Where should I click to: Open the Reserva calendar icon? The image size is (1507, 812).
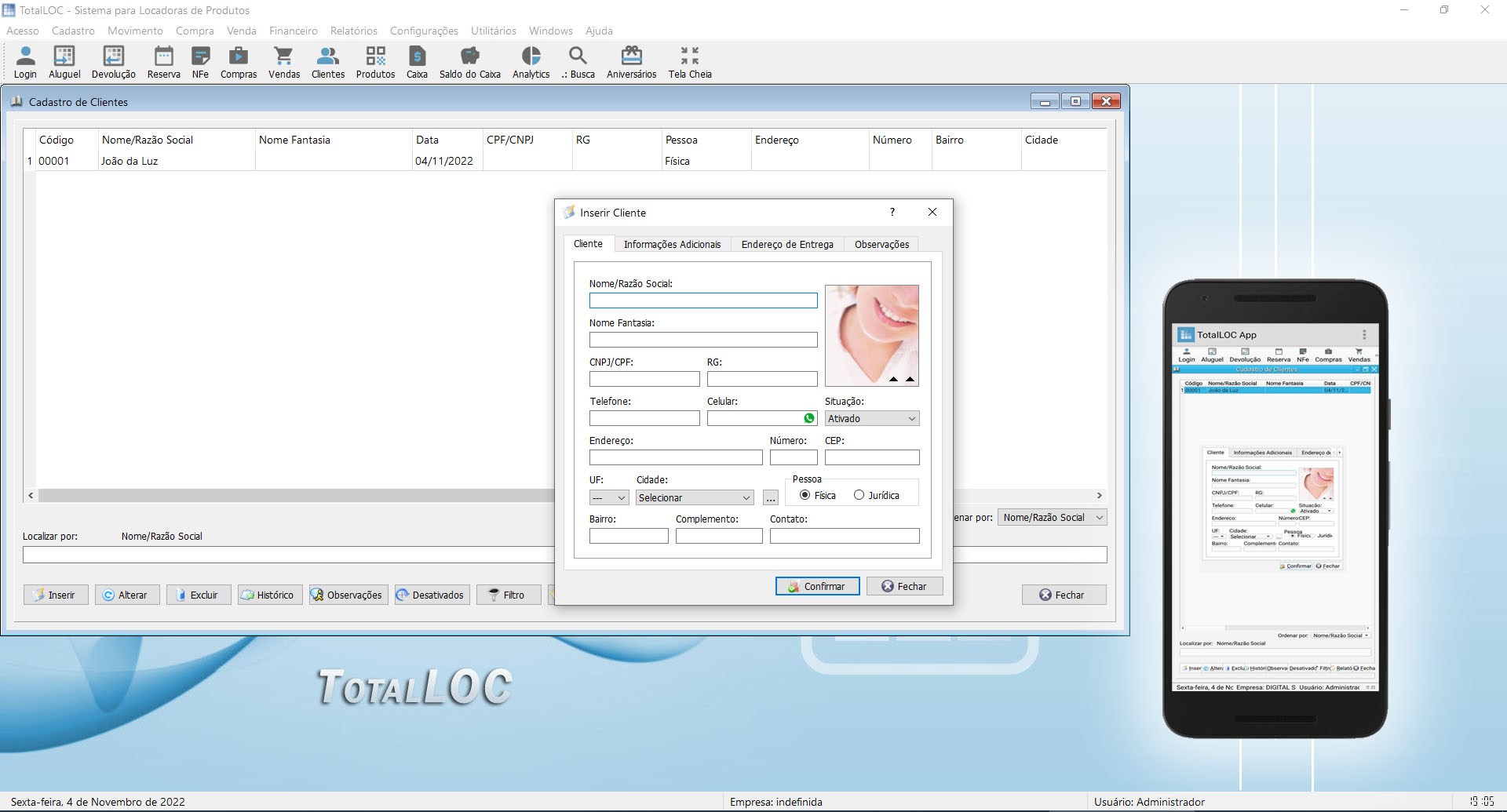[x=163, y=62]
